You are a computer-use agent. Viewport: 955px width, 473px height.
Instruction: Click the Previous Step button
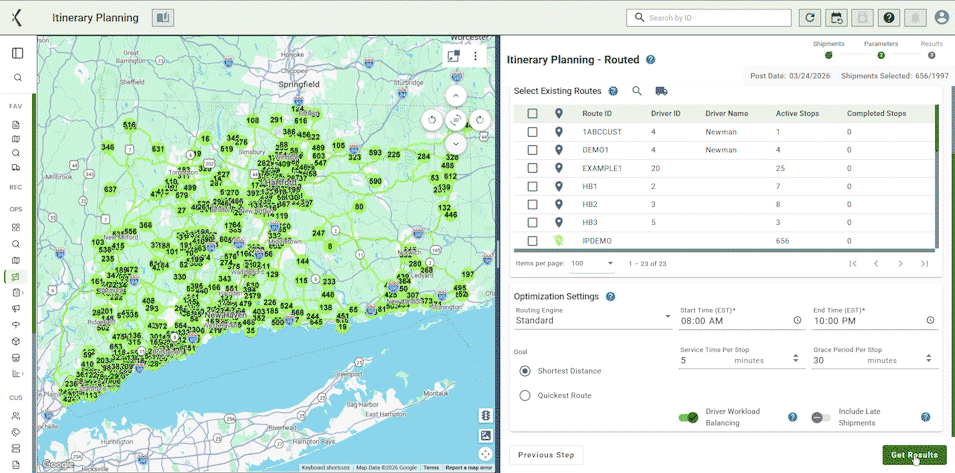(x=546, y=455)
